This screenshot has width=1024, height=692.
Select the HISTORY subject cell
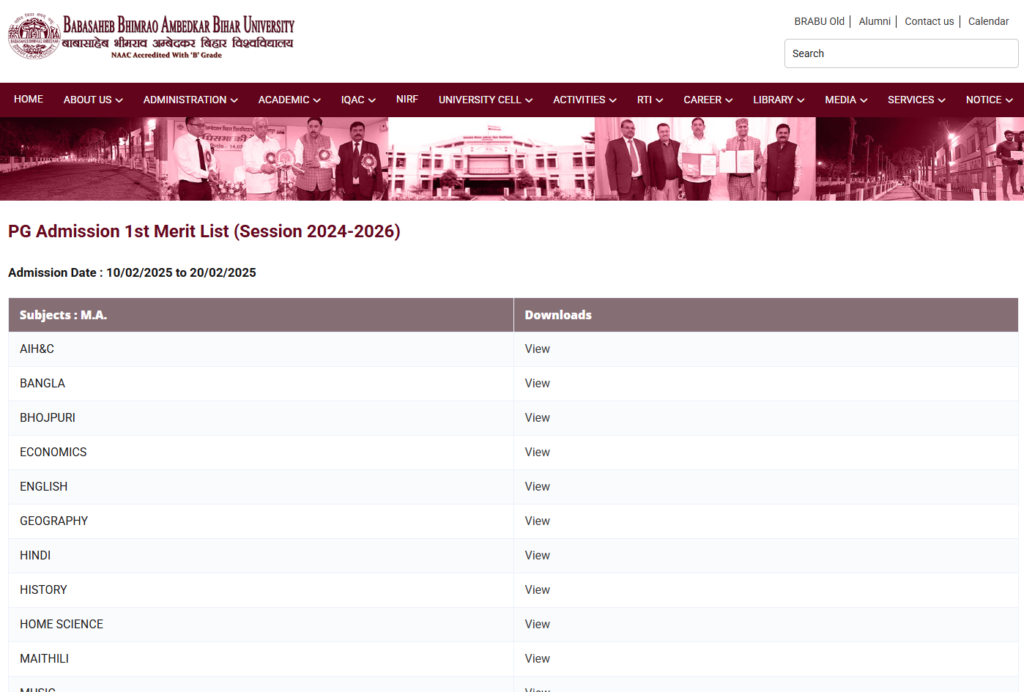[261, 590]
